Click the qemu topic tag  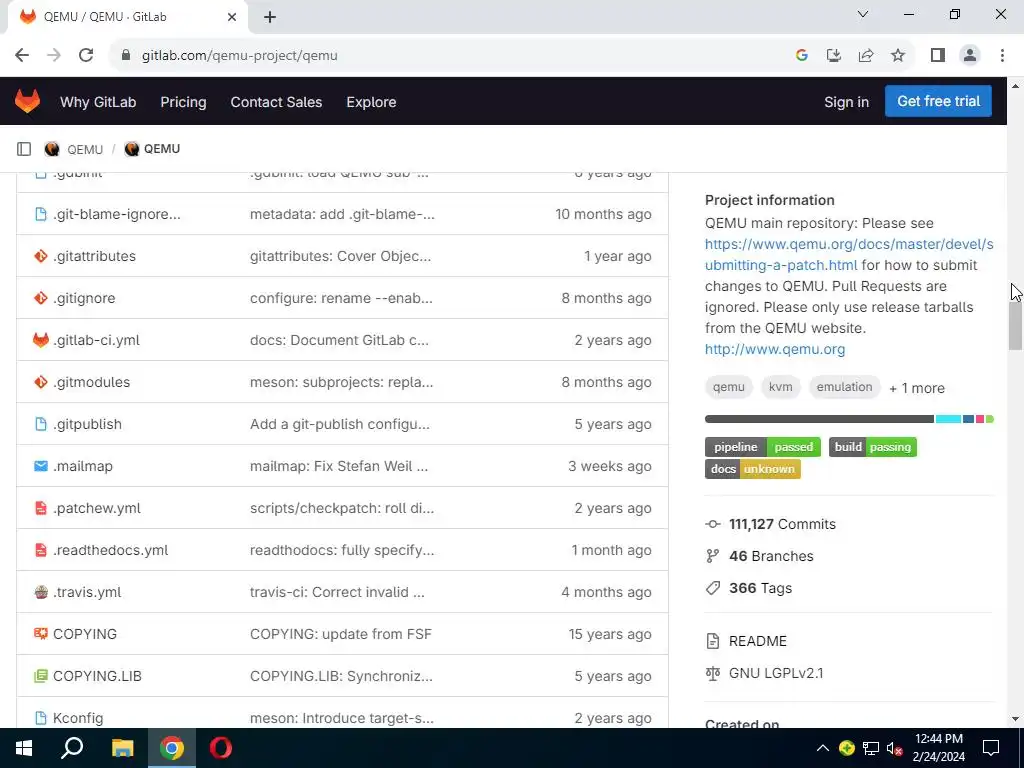pos(729,387)
